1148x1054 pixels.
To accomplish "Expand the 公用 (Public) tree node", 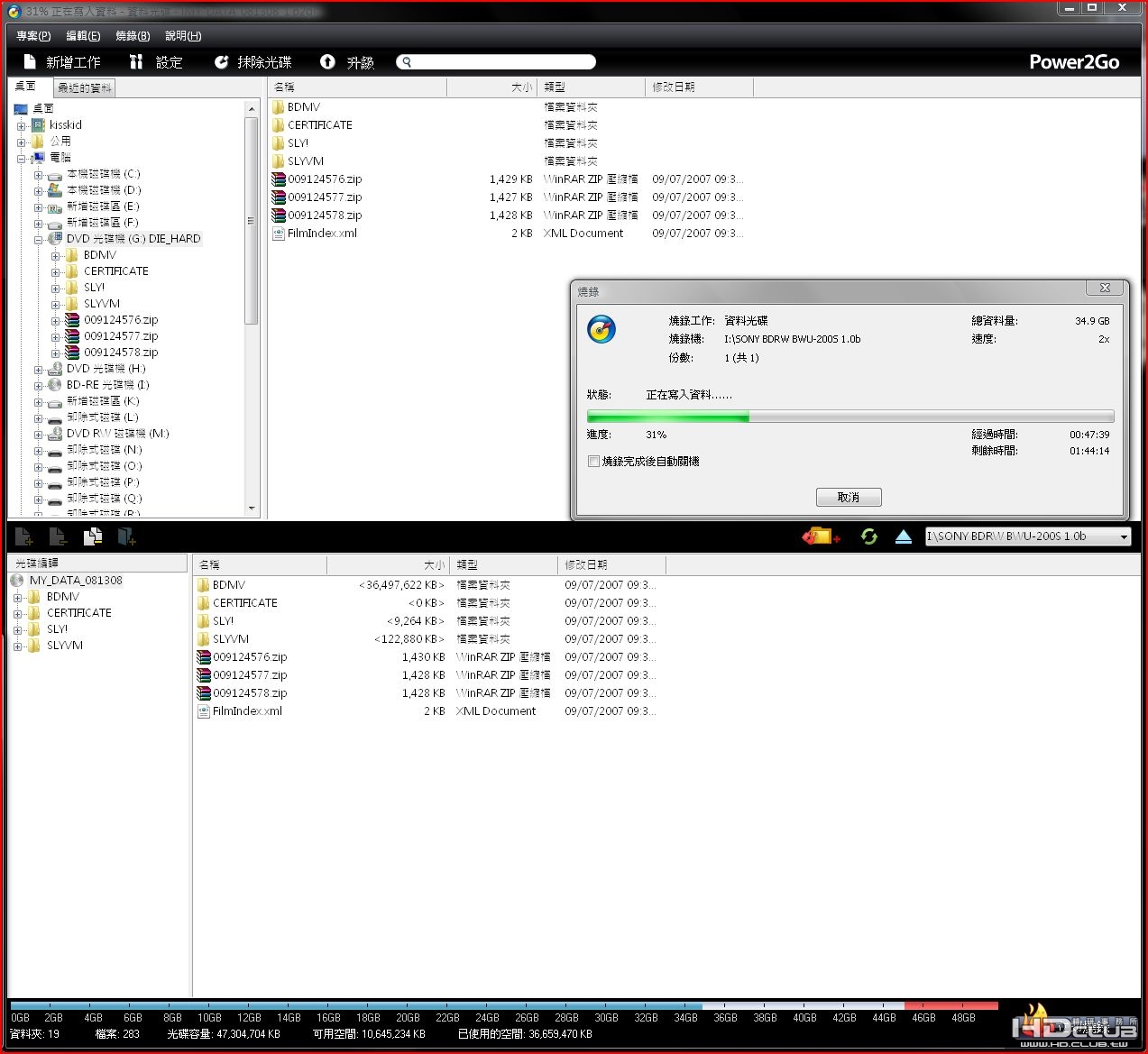I will click(21, 142).
